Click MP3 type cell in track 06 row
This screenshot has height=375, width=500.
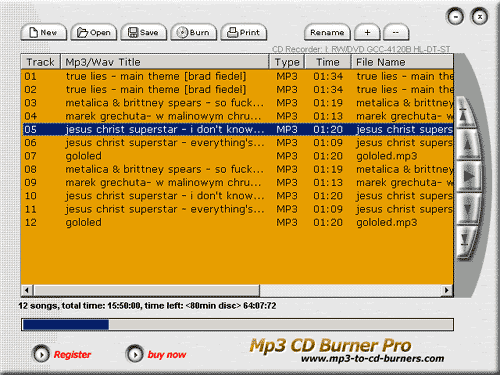(x=287, y=143)
